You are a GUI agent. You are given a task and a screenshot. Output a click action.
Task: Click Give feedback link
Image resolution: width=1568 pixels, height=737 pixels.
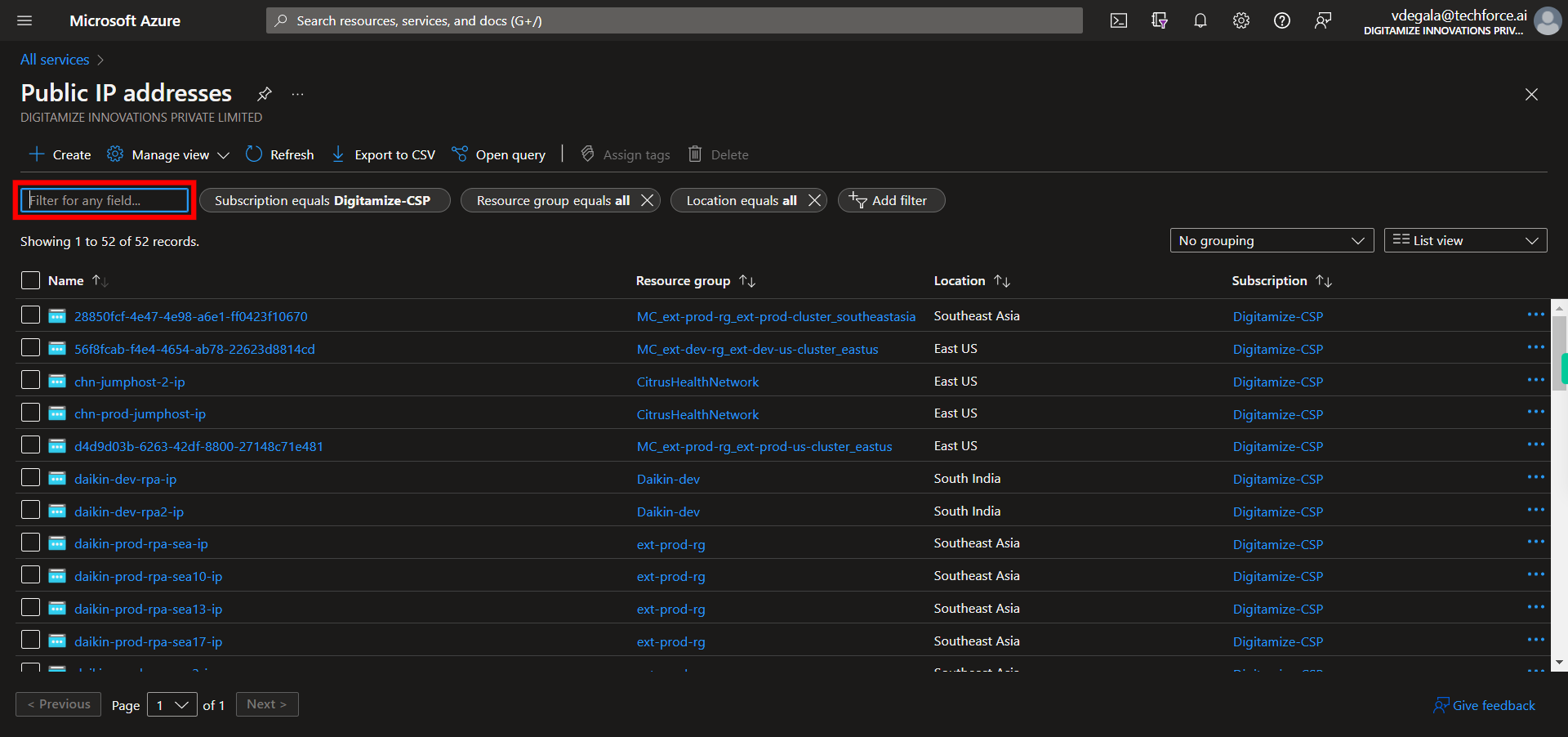tap(1485, 705)
